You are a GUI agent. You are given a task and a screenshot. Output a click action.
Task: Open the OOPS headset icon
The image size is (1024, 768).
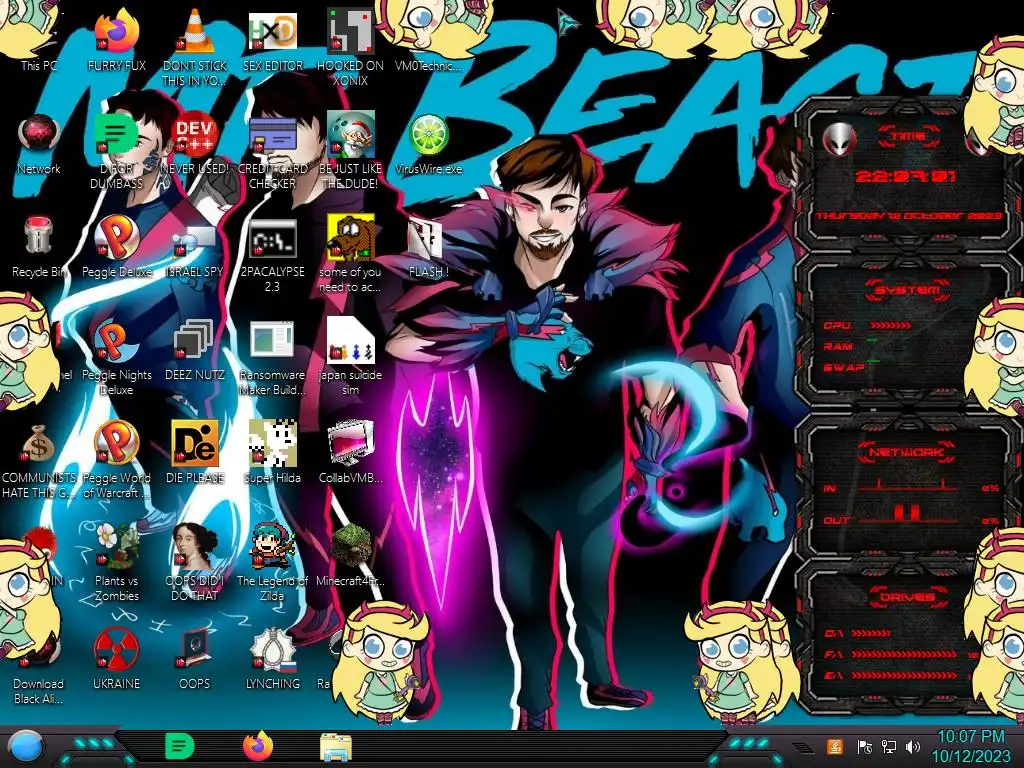click(195, 648)
